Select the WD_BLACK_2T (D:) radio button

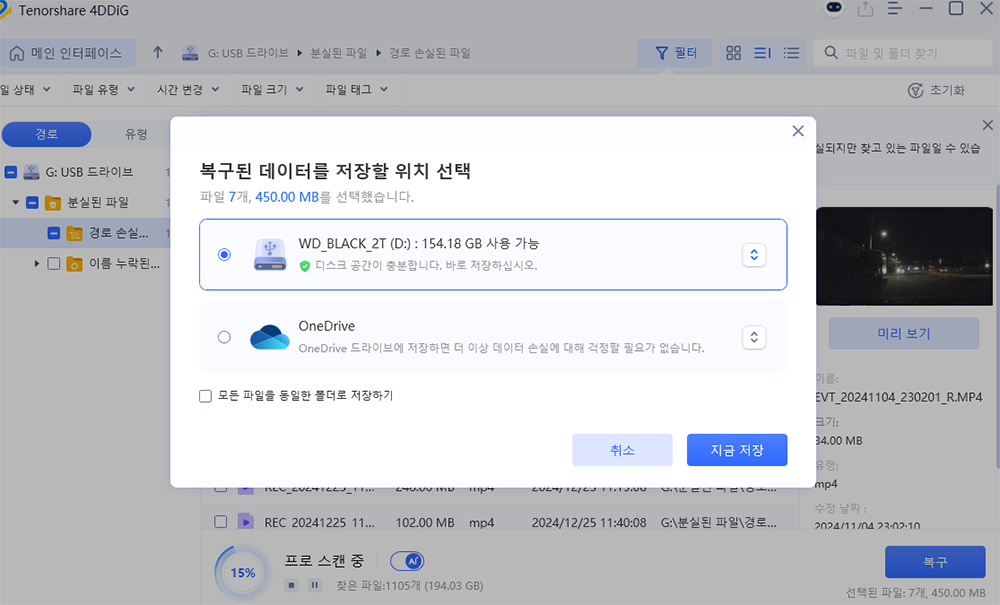[x=224, y=254]
